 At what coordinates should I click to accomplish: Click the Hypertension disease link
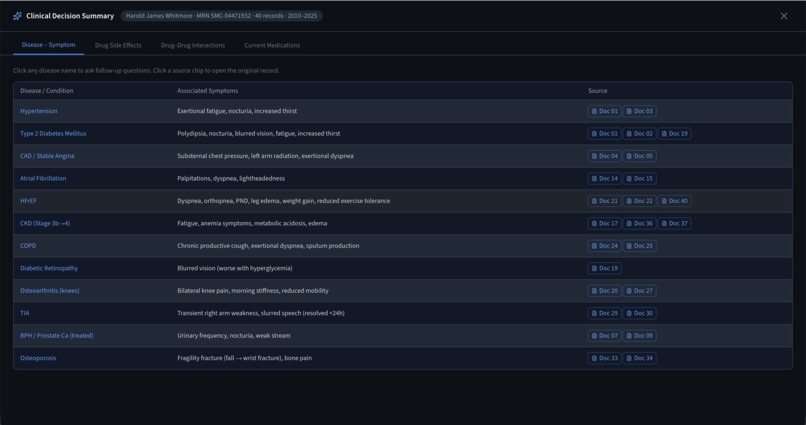[x=39, y=111]
